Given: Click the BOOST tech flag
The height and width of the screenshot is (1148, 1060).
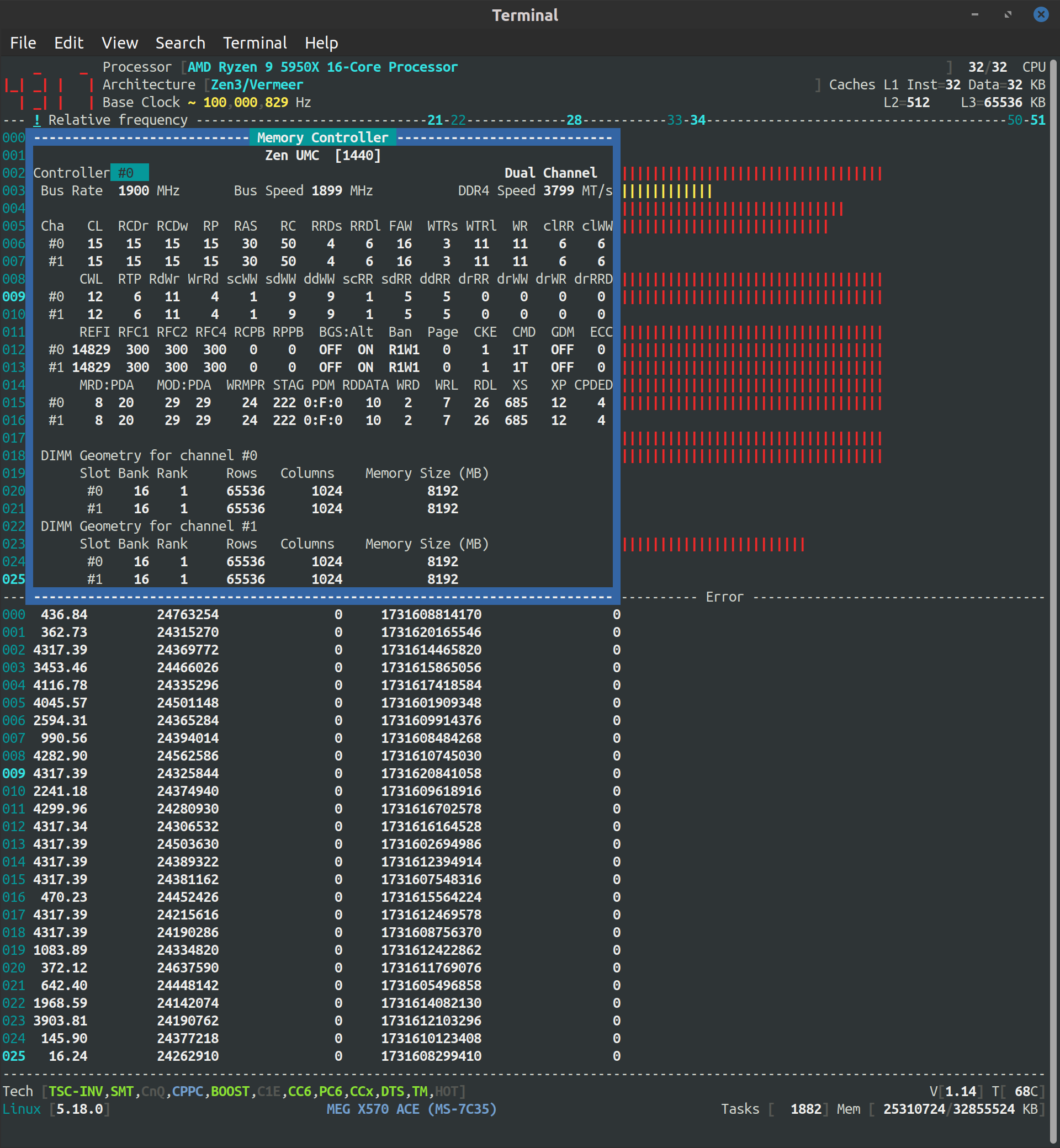Looking at the screenshot, I should 230,1092.
